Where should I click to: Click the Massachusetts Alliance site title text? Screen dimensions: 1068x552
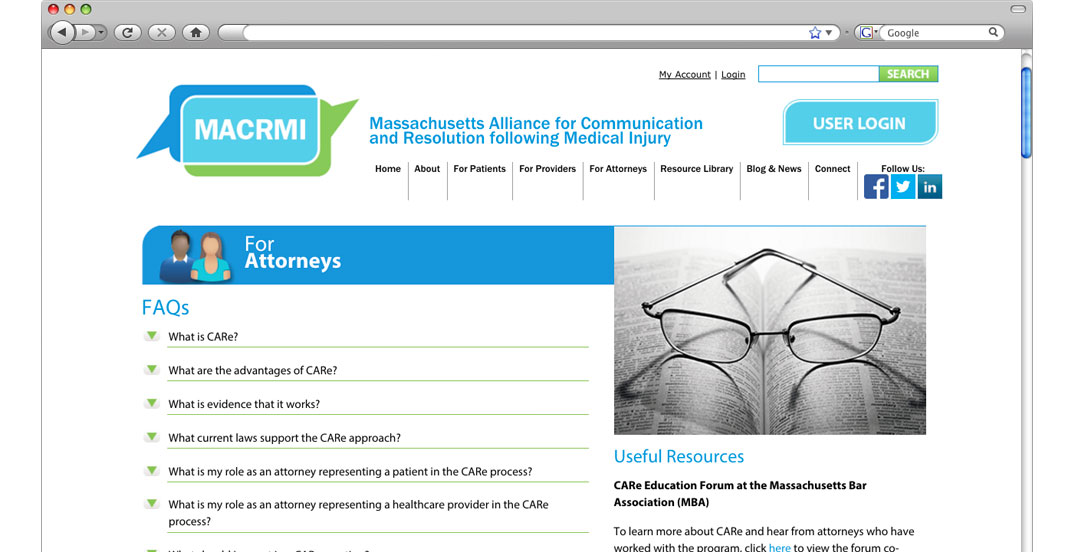point(536,131)
